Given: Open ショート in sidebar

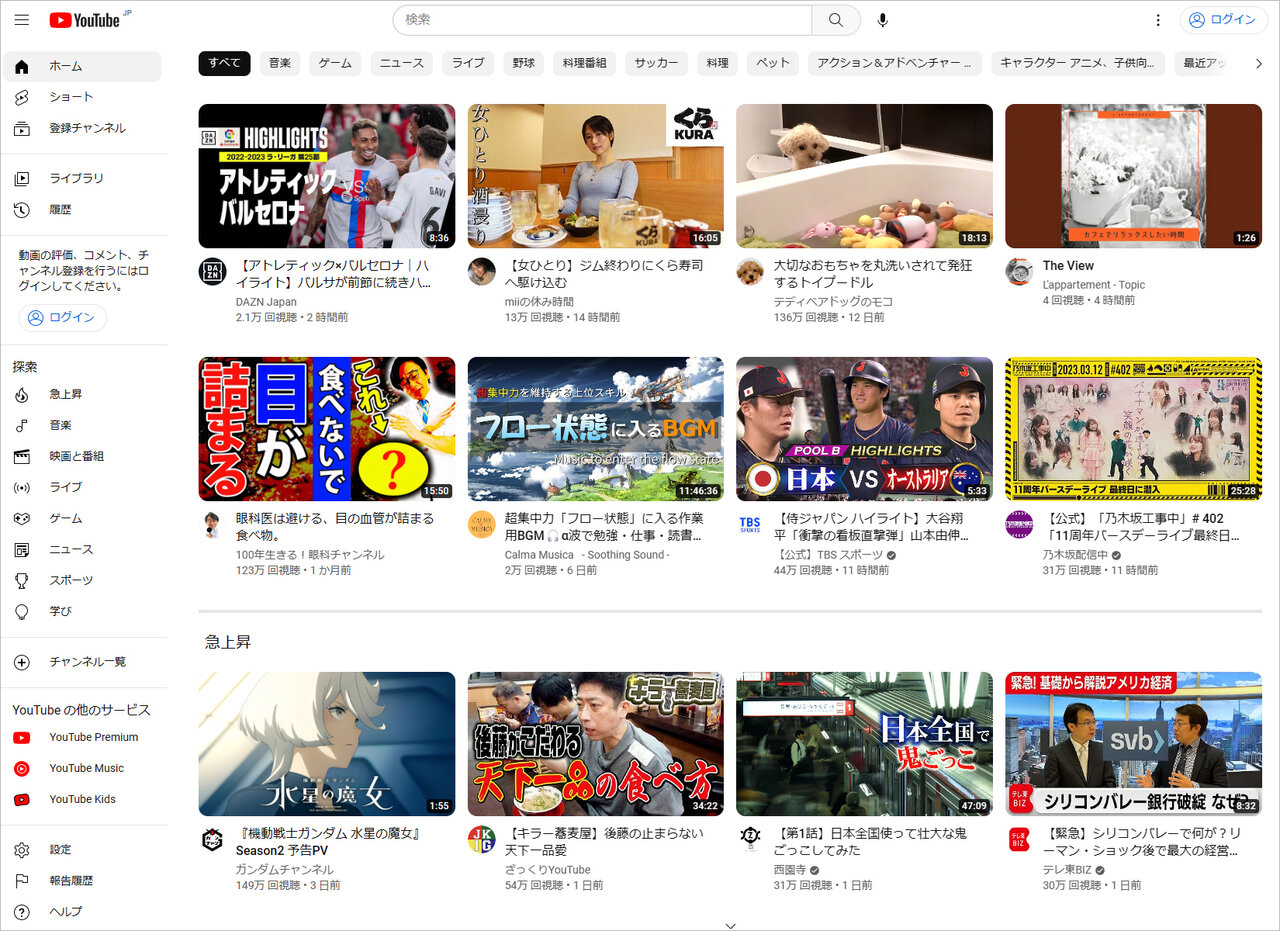Looking at the screenshot, I should (x=82, y=97).
